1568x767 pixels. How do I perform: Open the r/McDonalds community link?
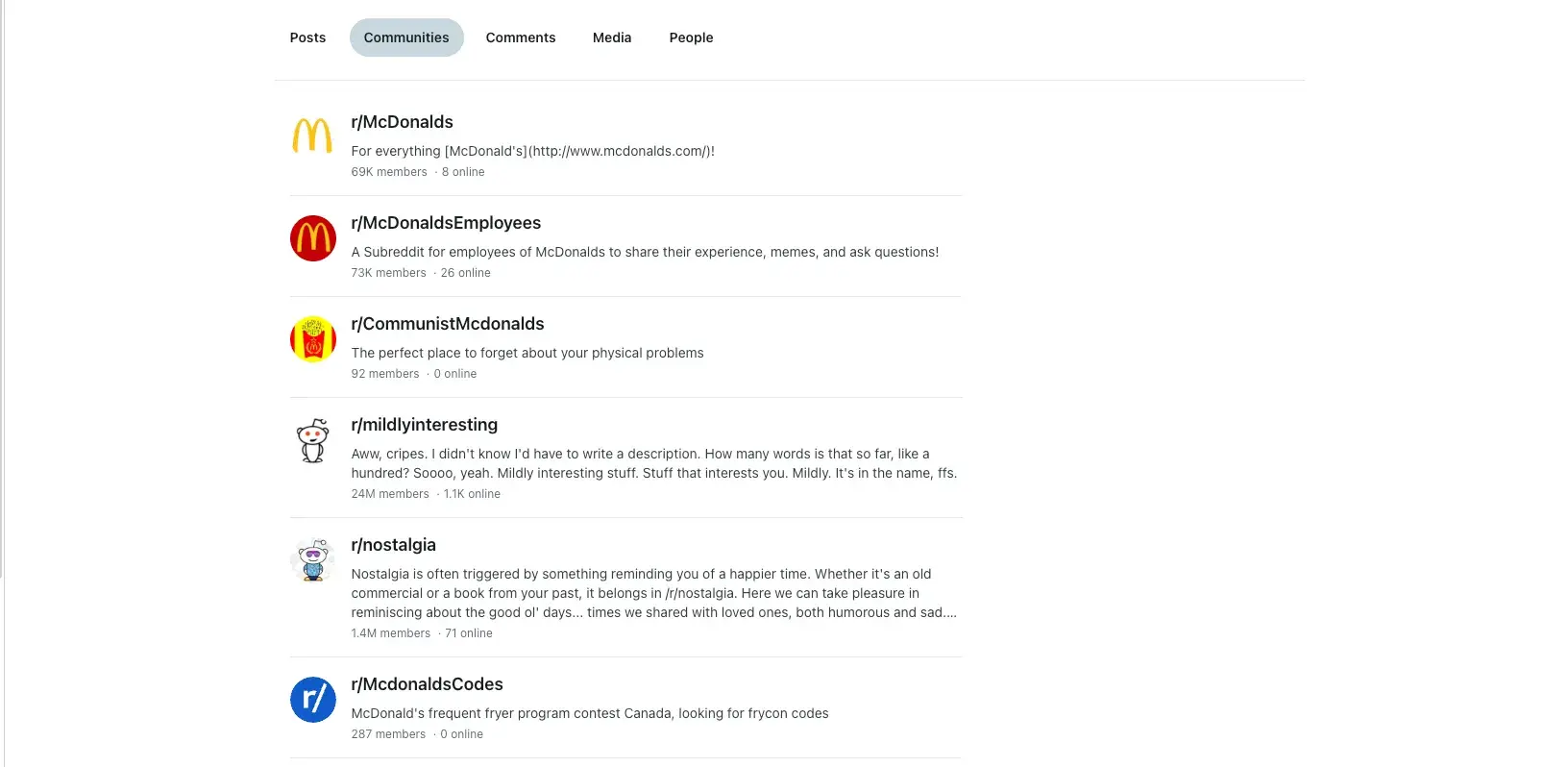(x=402, y=122)
